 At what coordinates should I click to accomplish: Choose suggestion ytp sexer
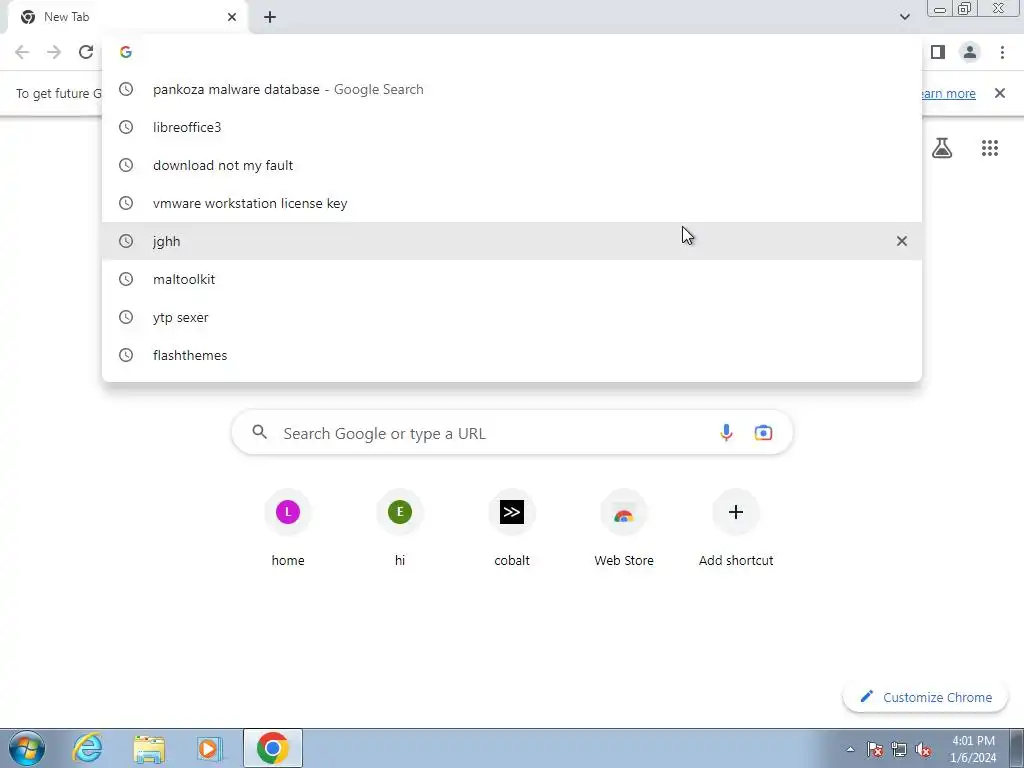(x=512, y=317)
